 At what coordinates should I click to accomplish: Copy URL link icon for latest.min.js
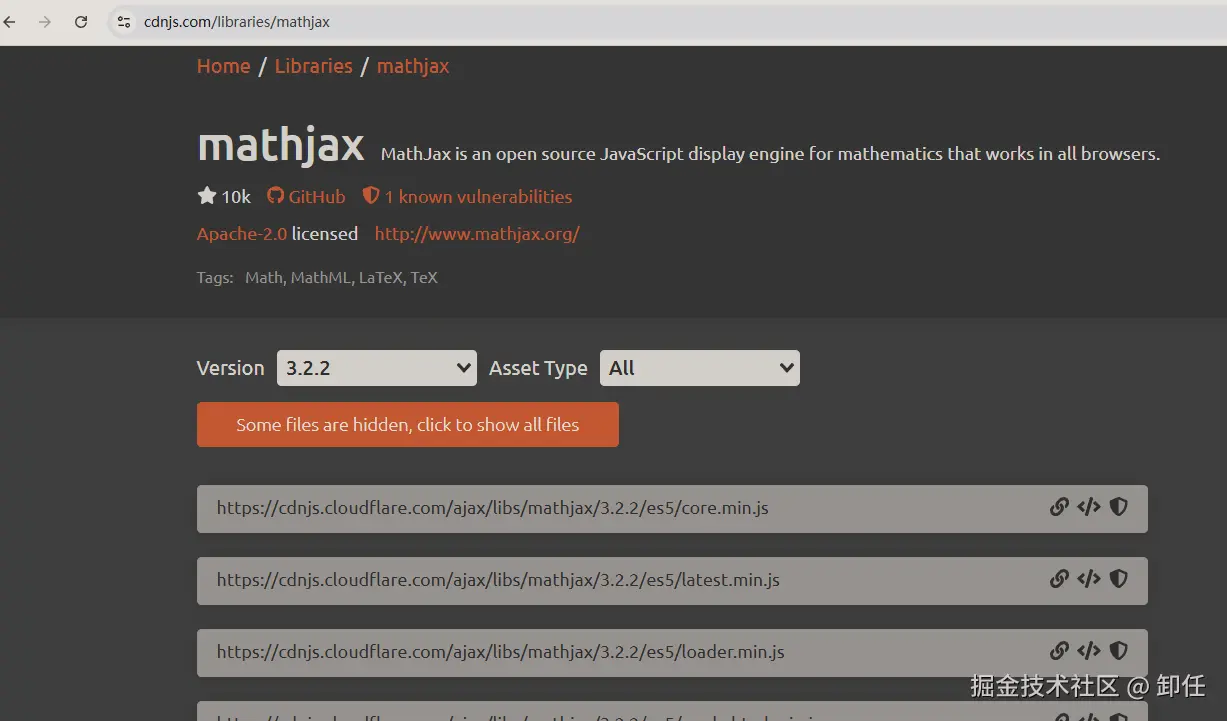[x=1059, y=579]
